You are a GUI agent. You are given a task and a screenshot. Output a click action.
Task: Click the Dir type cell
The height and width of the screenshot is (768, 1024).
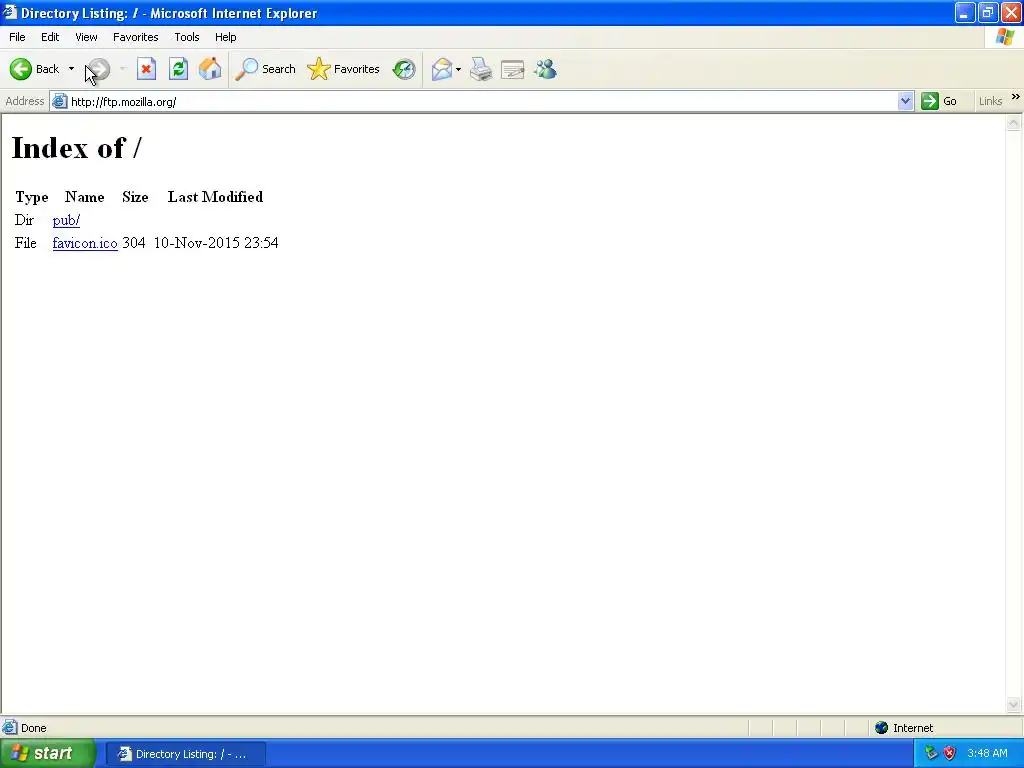(24, 220)
